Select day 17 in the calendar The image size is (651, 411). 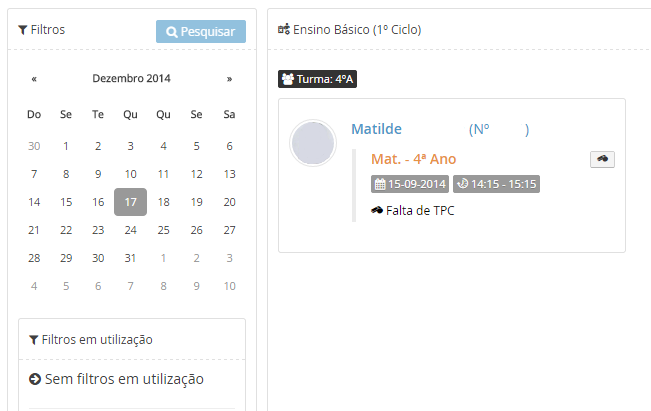[131, 202]
